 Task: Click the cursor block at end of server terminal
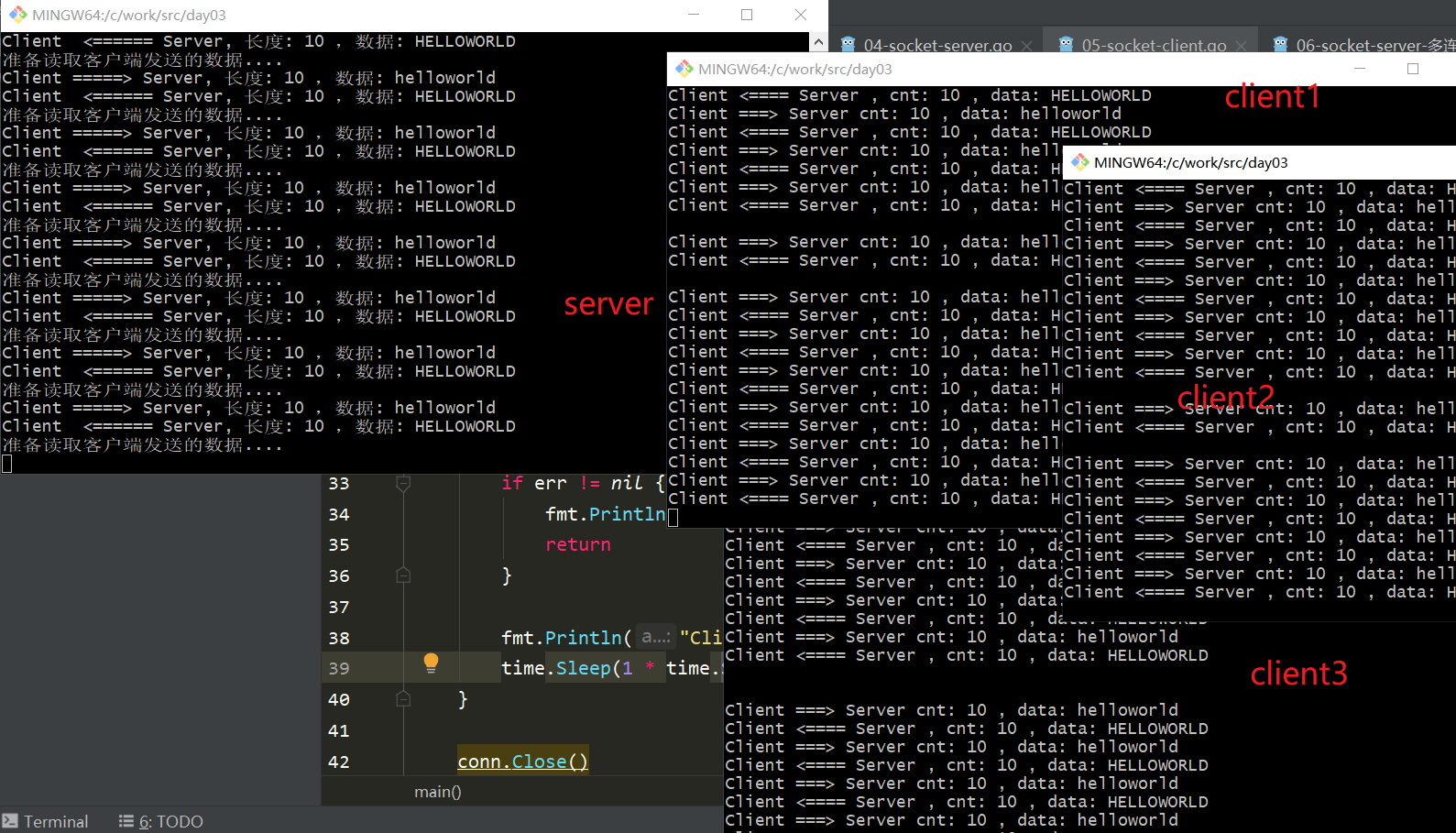pyautogui.click(x=7, y=464)
